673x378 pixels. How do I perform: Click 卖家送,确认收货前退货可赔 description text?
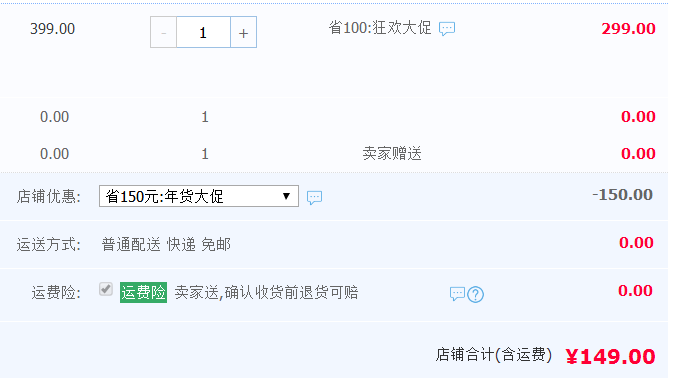pos(266,293)
